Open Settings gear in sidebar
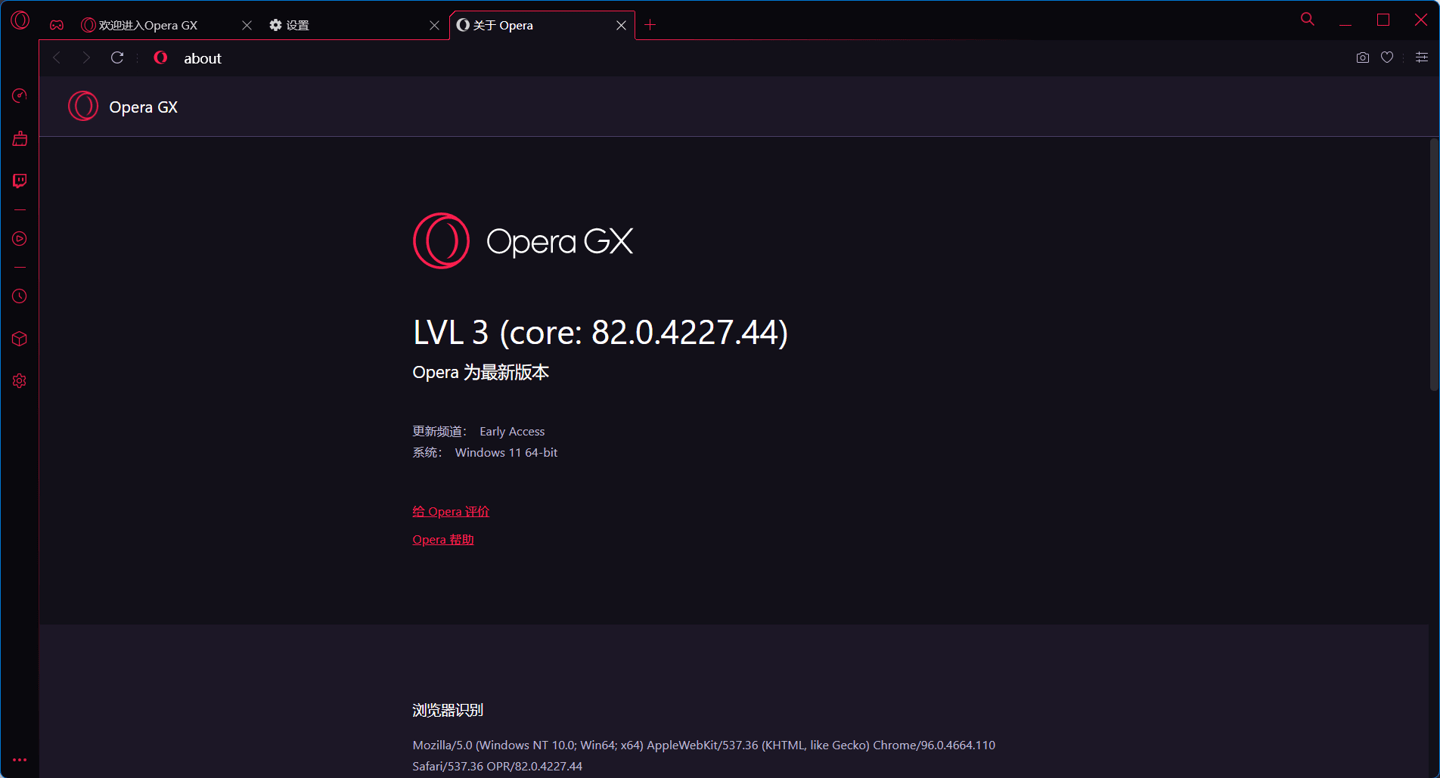The width and height of the screenshot is (1440, 778). coord(19,381)
